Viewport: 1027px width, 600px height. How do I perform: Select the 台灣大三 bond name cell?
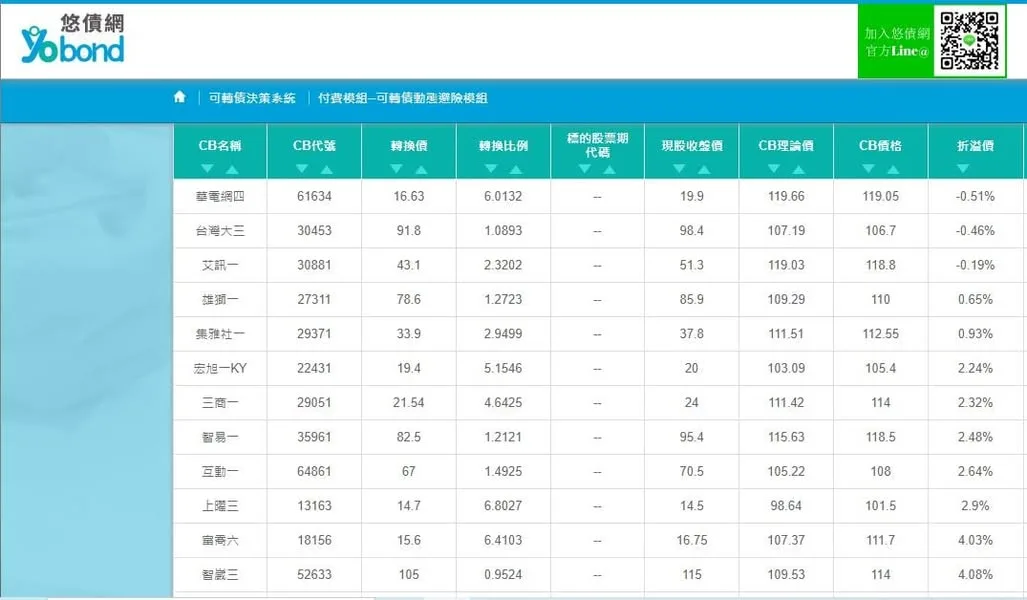coord(220,231)
